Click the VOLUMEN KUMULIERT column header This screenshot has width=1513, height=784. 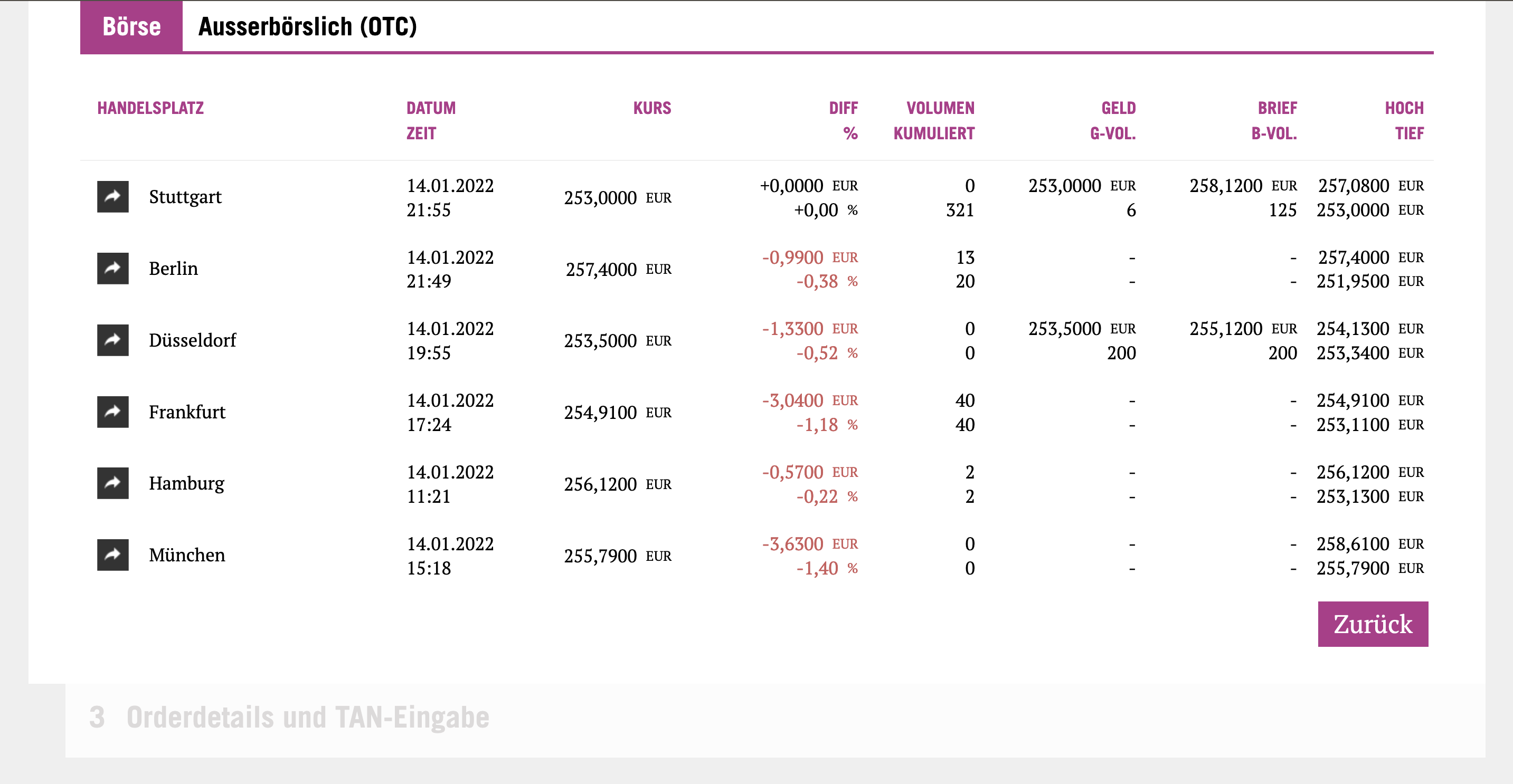tap(934, 120)
